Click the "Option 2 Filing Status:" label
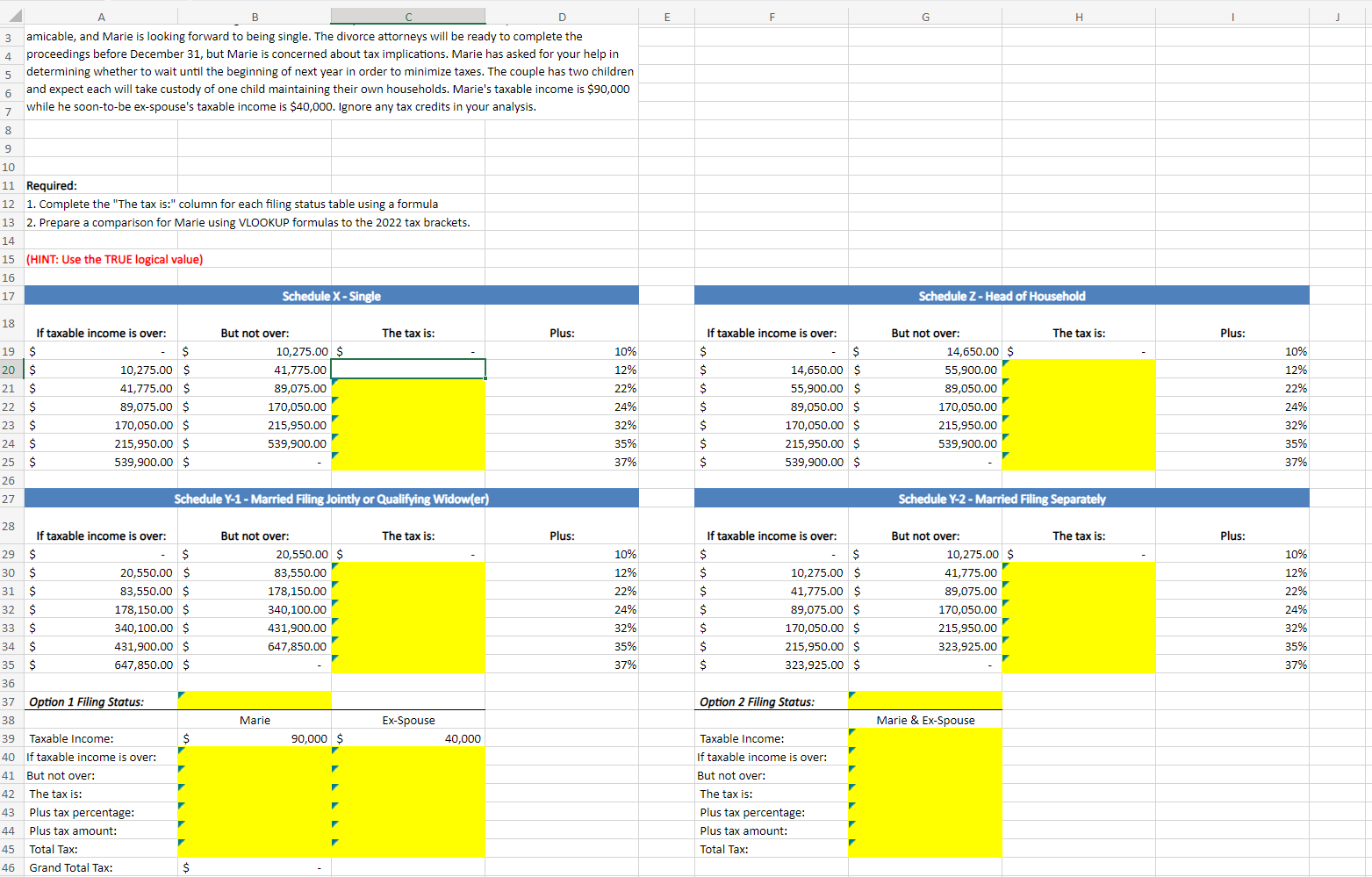This screenshot has width=1372, height=877. [x=757, y=701]
